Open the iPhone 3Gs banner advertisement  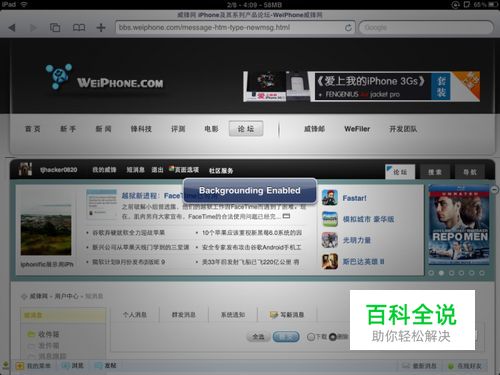pyautogui.click(x=361, y=86)
